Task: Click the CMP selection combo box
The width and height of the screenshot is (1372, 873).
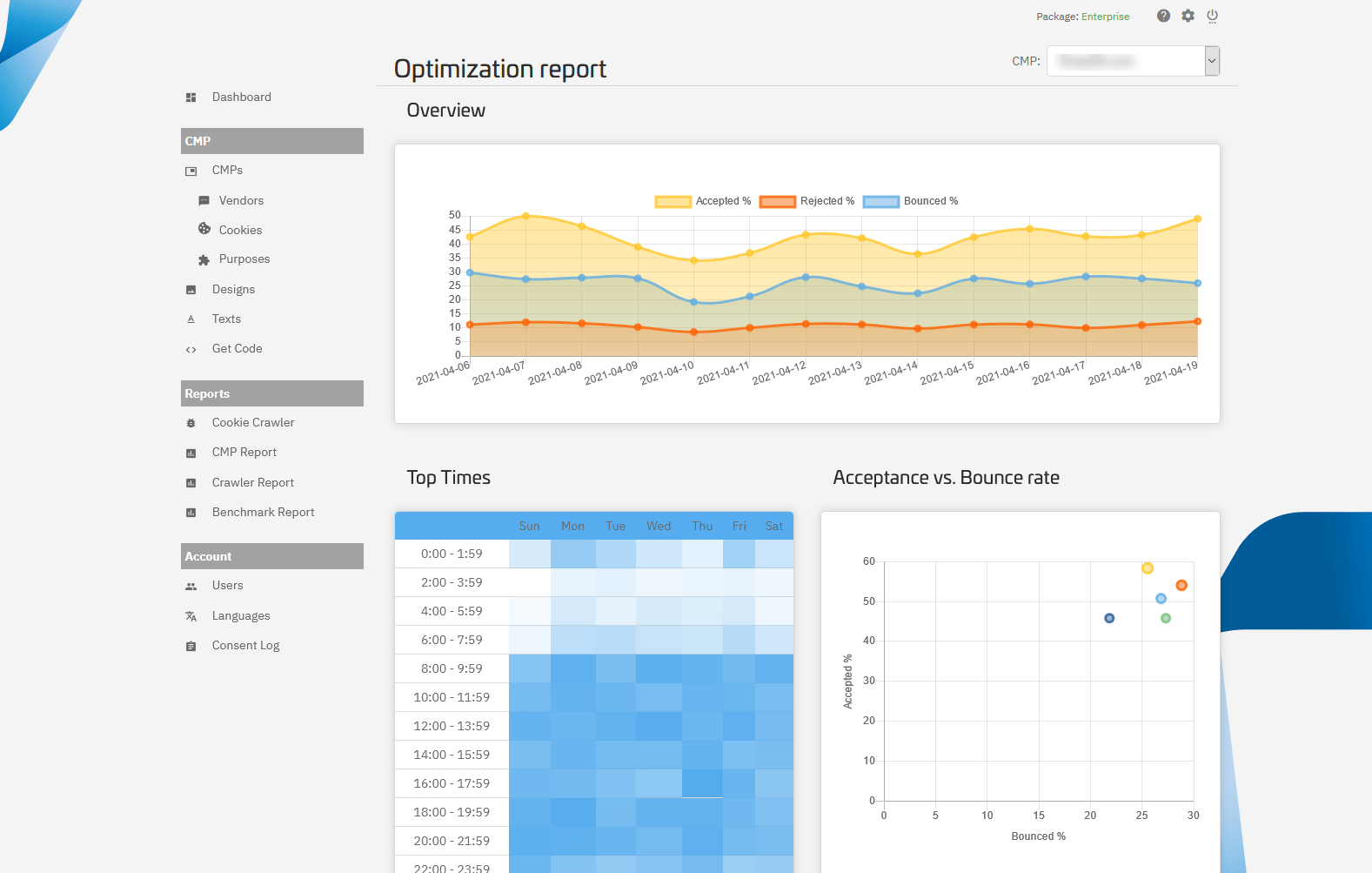Action: point(1133,61)
